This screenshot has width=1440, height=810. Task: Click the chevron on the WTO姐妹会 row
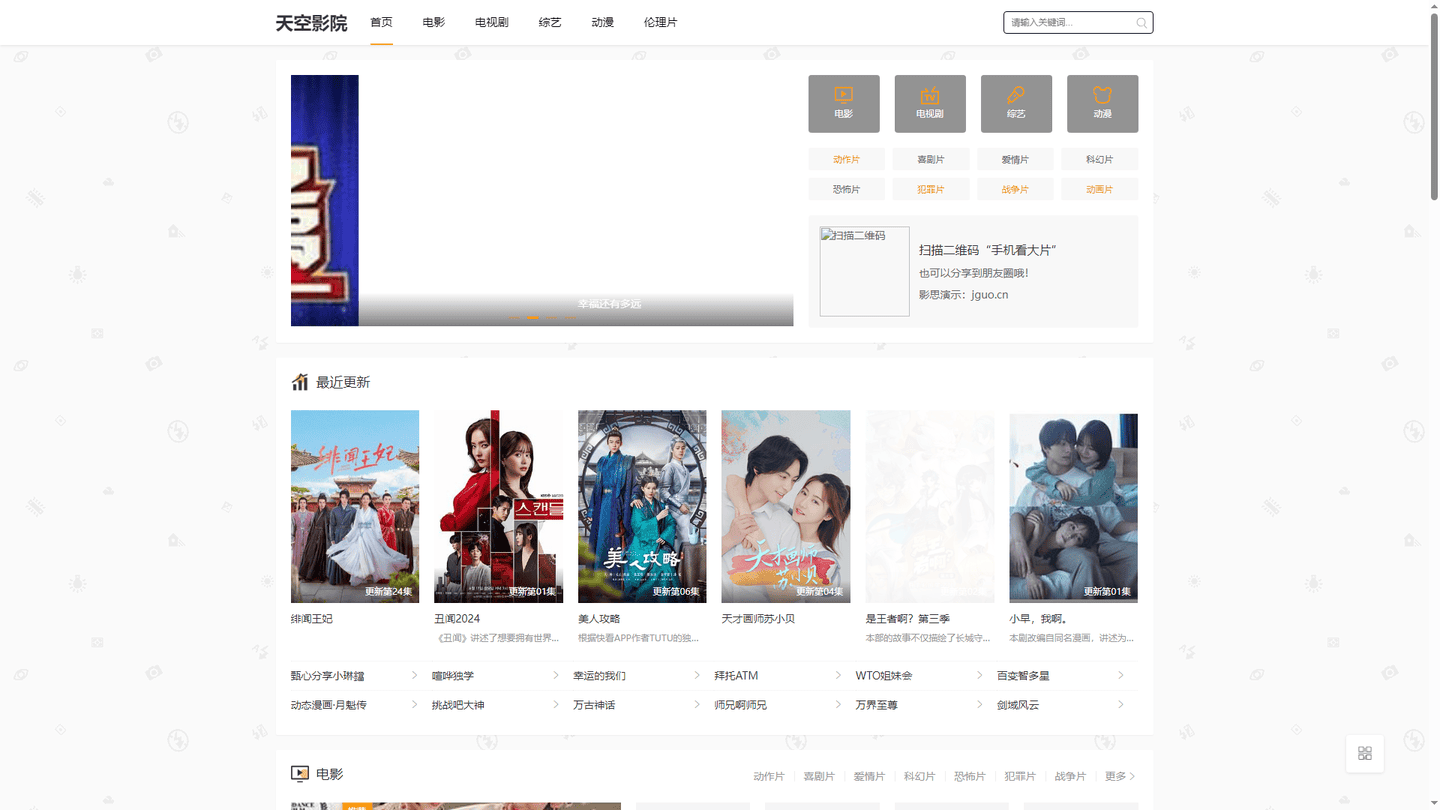[979, 675]
